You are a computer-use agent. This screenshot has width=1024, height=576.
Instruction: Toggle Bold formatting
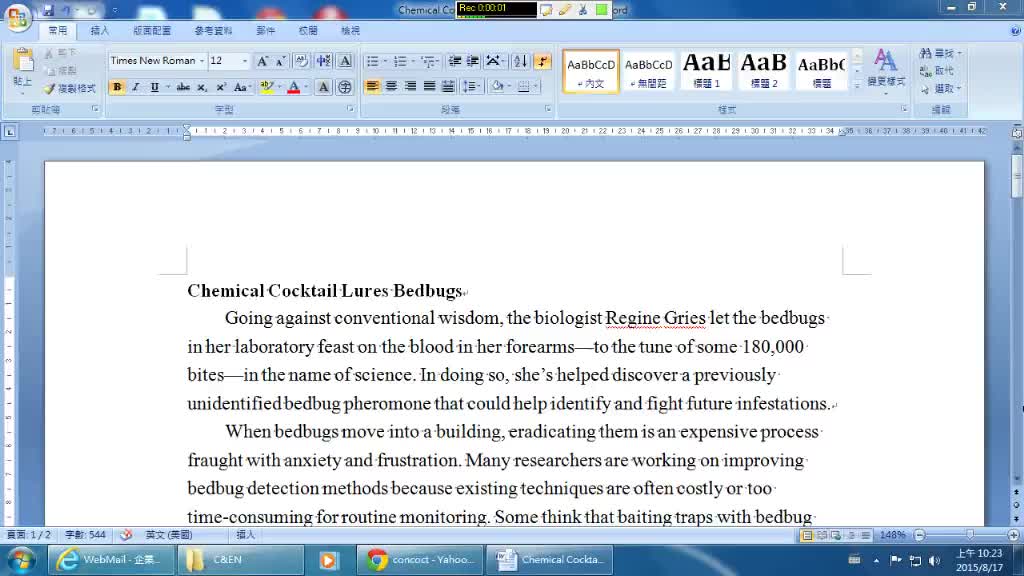(117, 87)
